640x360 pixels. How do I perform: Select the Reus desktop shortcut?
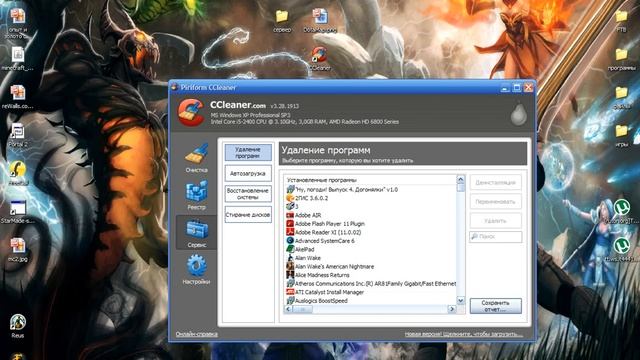(18, 327)
